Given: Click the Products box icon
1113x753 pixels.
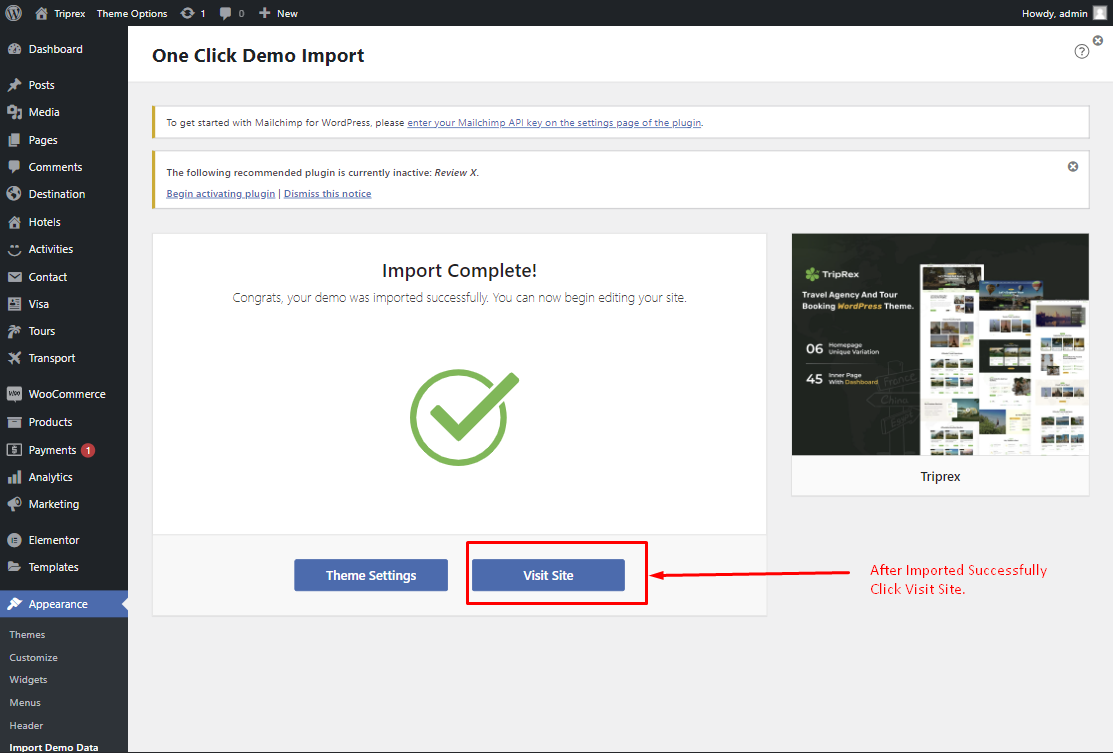Looking at the screenshot, I should [x=14, y=422].
